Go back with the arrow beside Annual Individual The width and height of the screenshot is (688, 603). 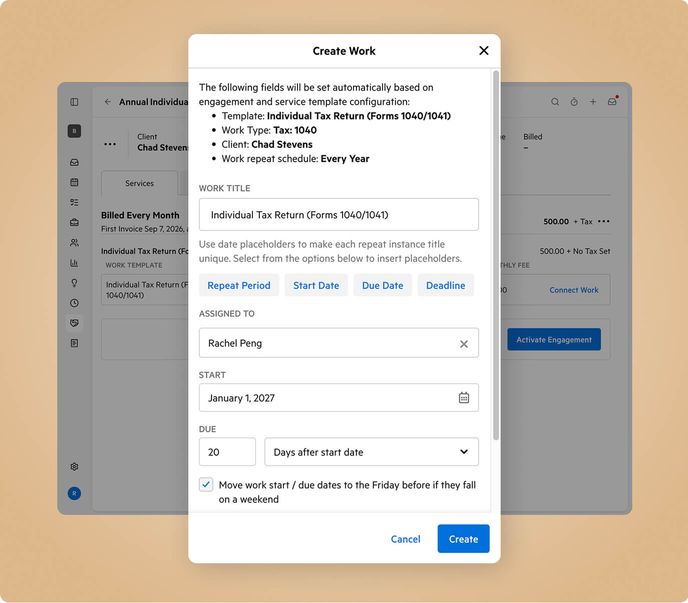point(108,102)
